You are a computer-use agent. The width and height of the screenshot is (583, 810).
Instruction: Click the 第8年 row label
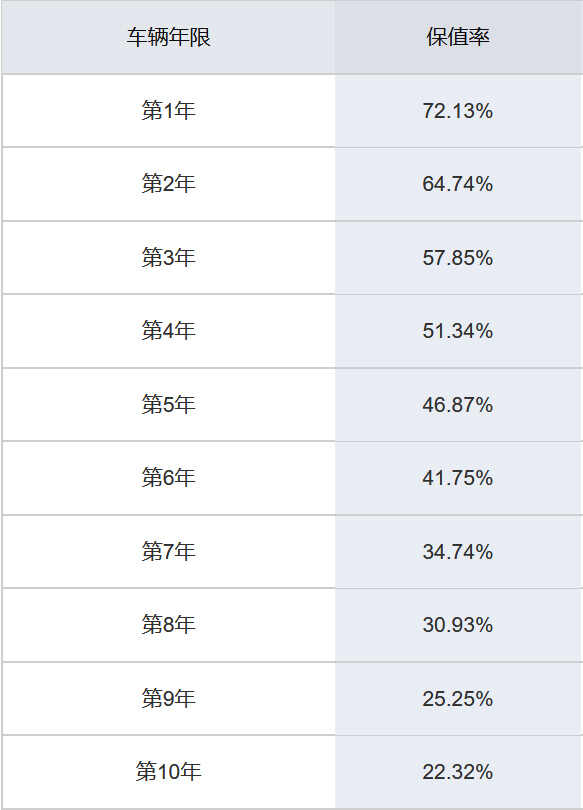(x=168, y=625)
